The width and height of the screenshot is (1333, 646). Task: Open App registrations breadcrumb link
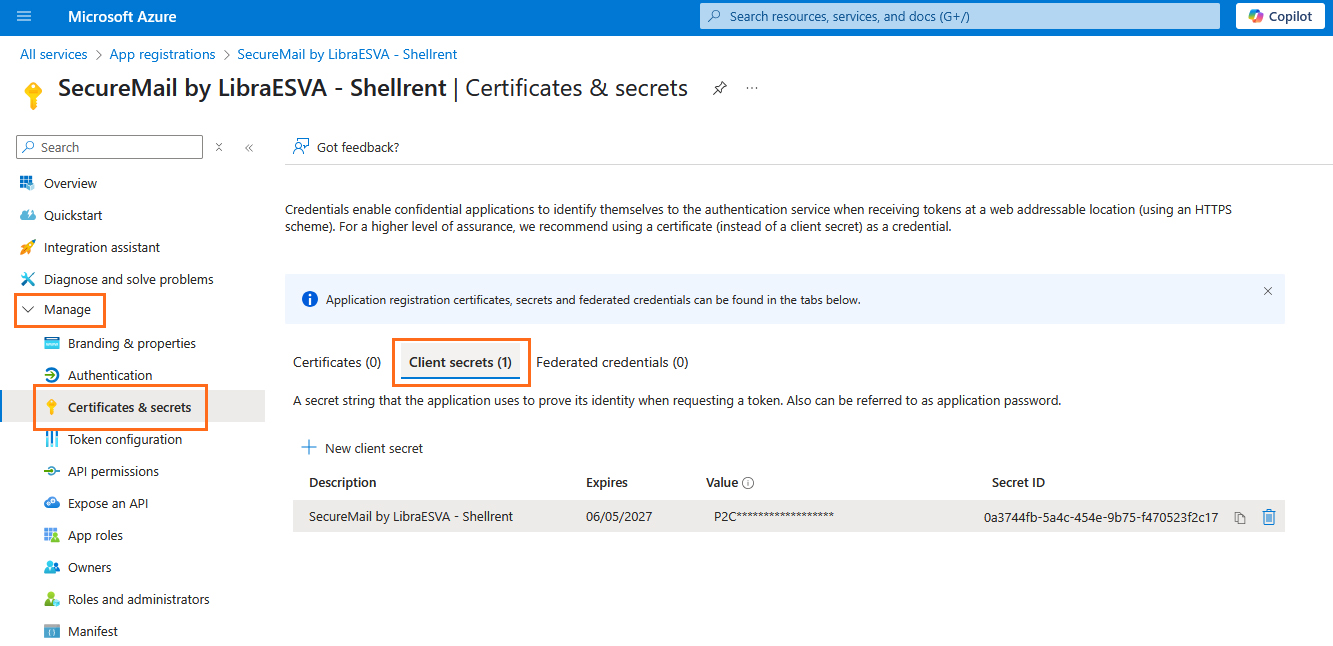click(162, 54)
